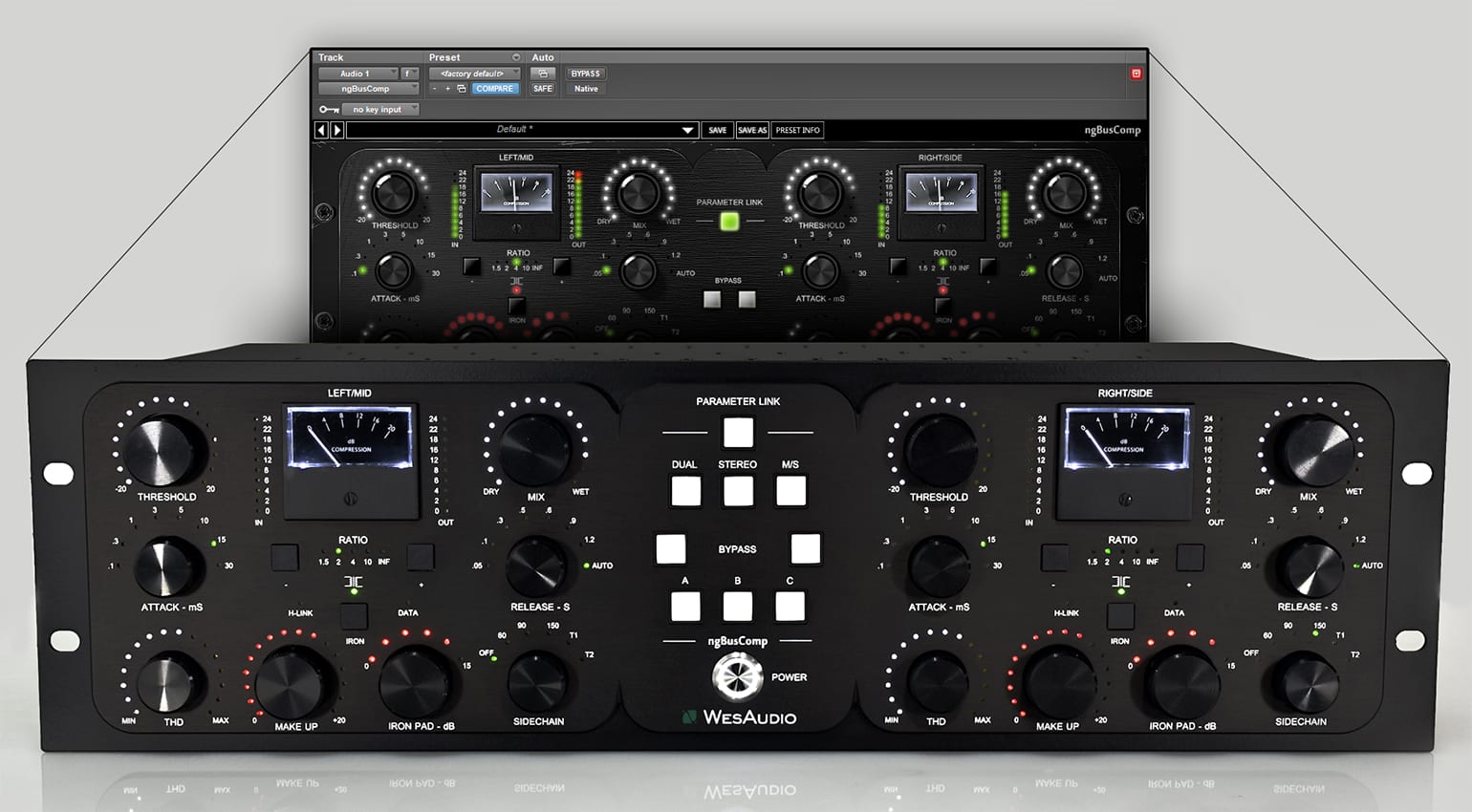Click the small 'f' button beside Audio 1

(x=408, y=74)
